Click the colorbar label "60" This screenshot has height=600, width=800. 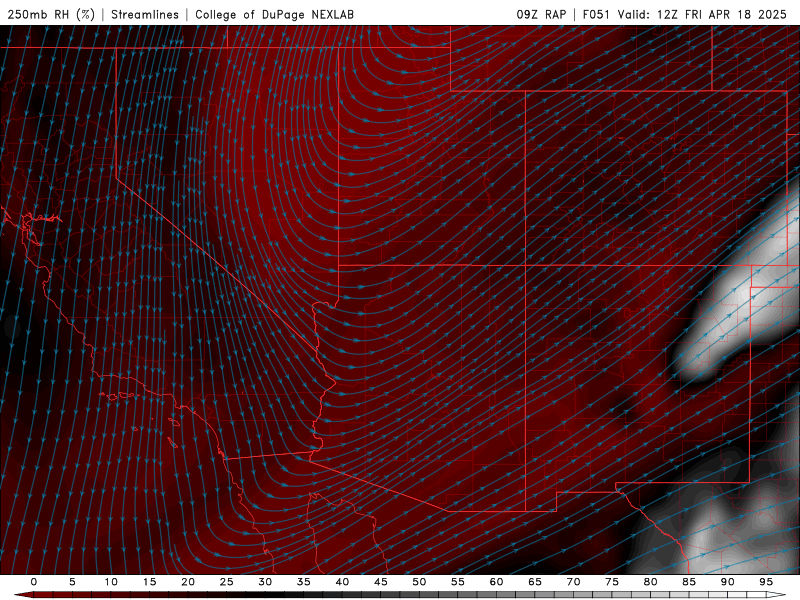(496, 582)
